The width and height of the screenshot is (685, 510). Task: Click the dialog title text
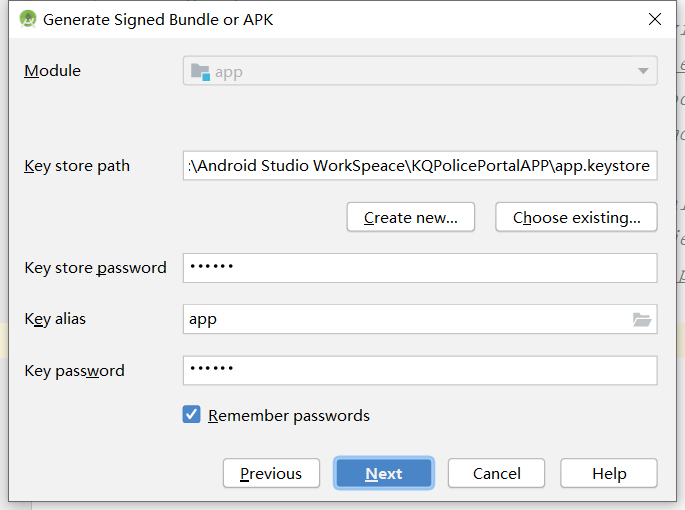coord(158,19)
